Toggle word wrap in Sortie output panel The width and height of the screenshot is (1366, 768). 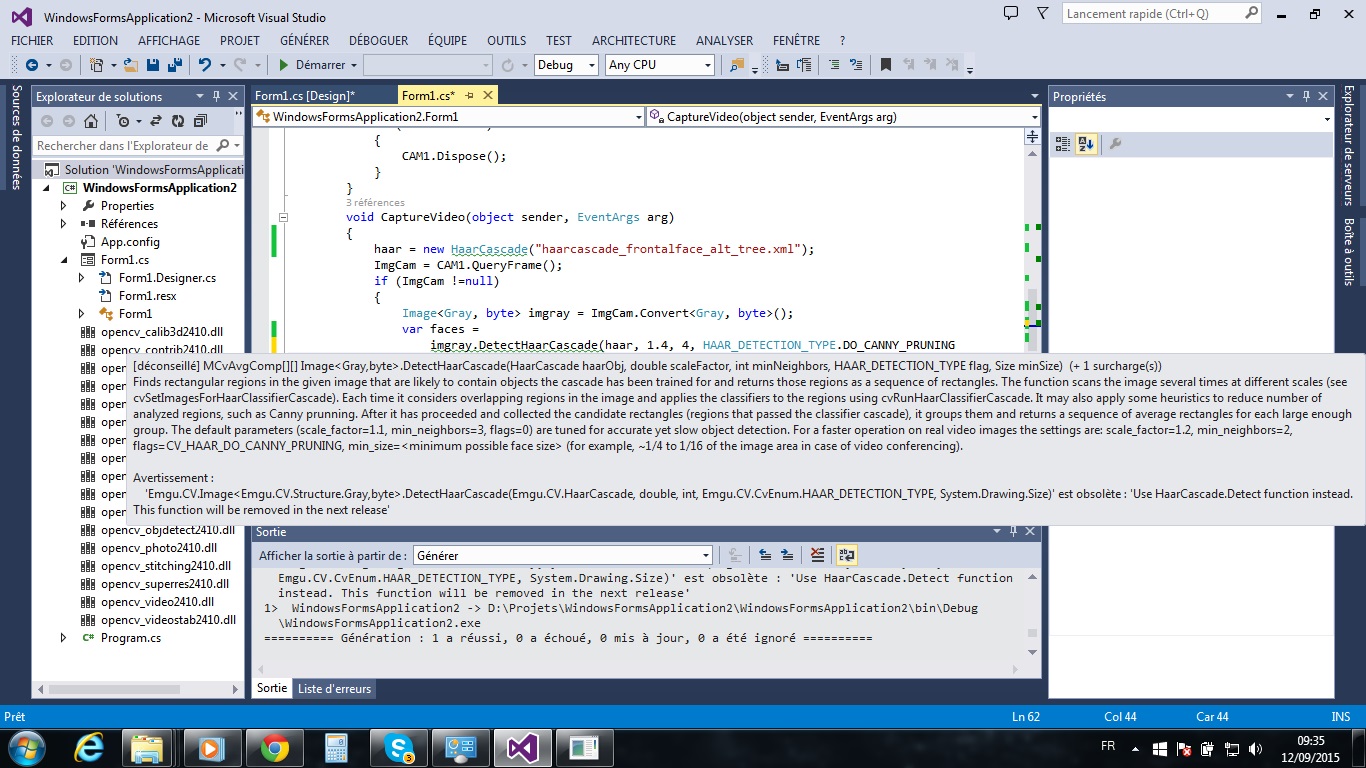[x=847, y=555]
